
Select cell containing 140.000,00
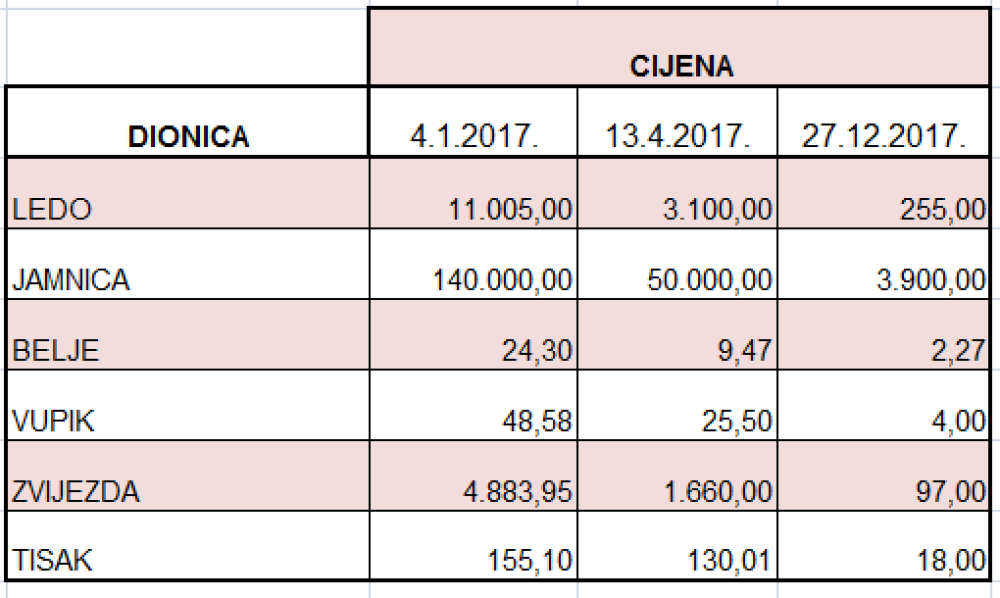473,264
